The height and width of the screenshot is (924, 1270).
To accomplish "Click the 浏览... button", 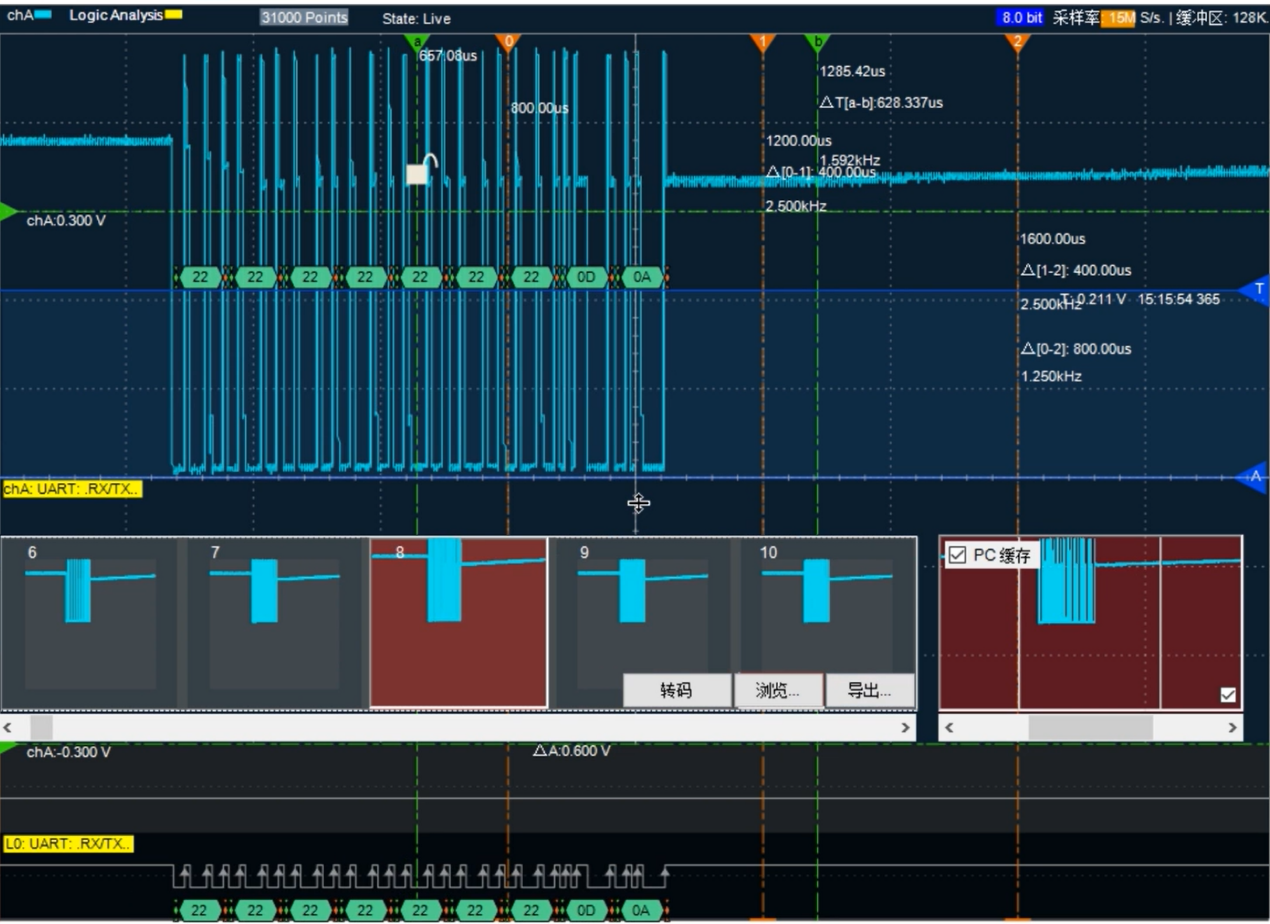I will 778,690.
